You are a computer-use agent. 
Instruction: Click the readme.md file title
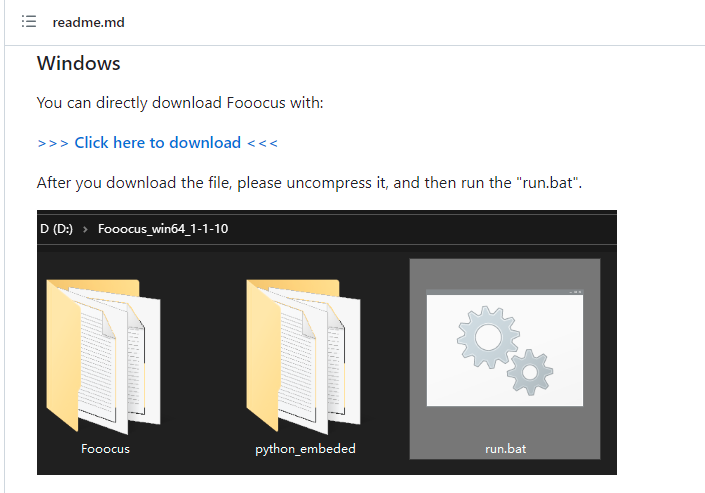tap(89, 22)
